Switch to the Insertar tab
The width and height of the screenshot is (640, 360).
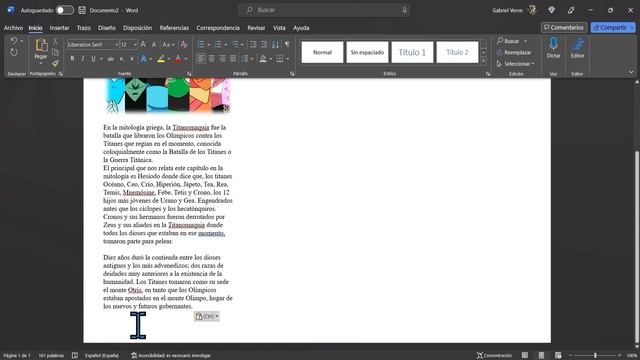click(59, 28)
